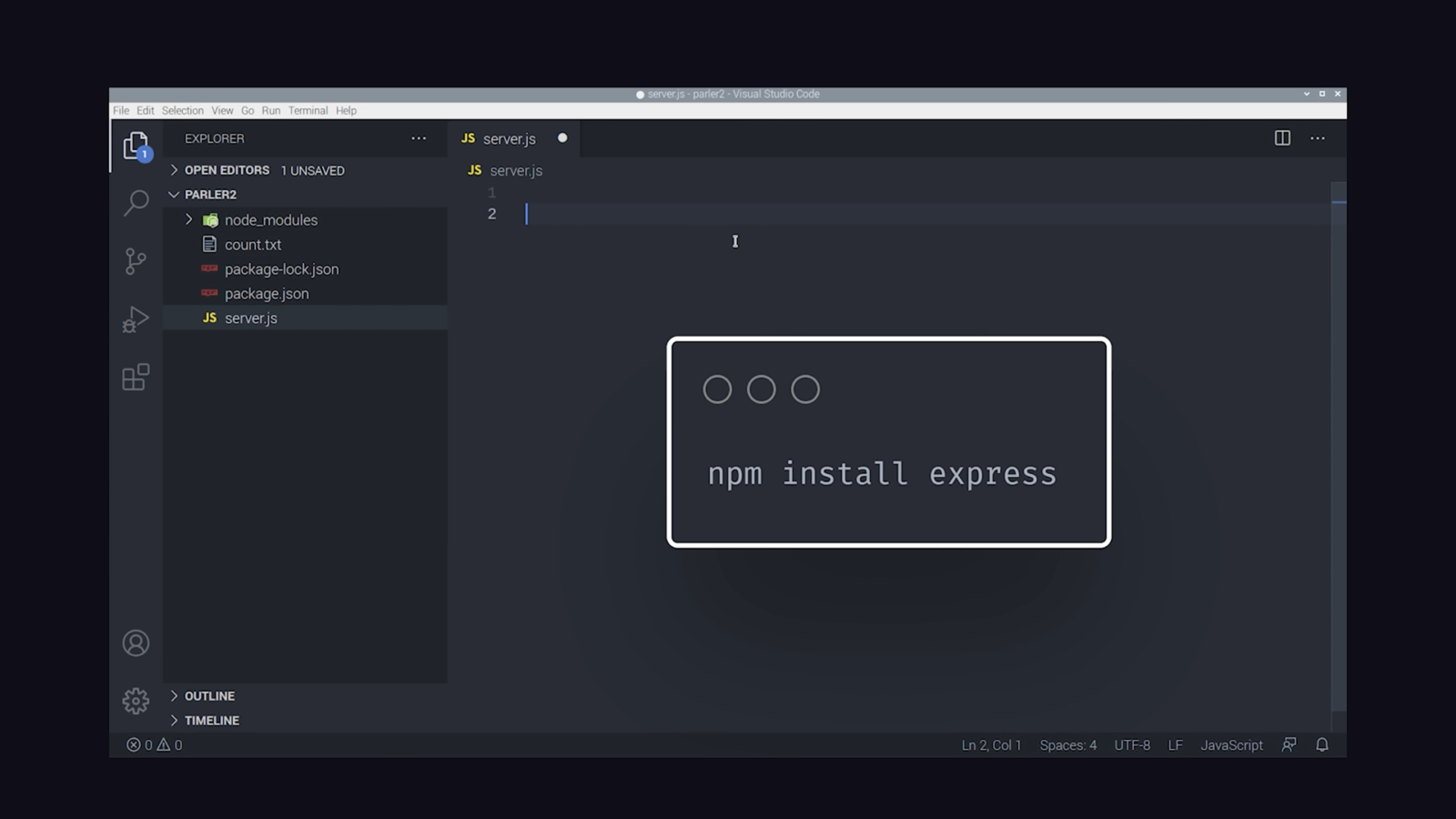Click the JavaScript language mode indicator
The width and height of the screenshot is (1456, 819).
pyautogui.click(x=1230, y=744)
